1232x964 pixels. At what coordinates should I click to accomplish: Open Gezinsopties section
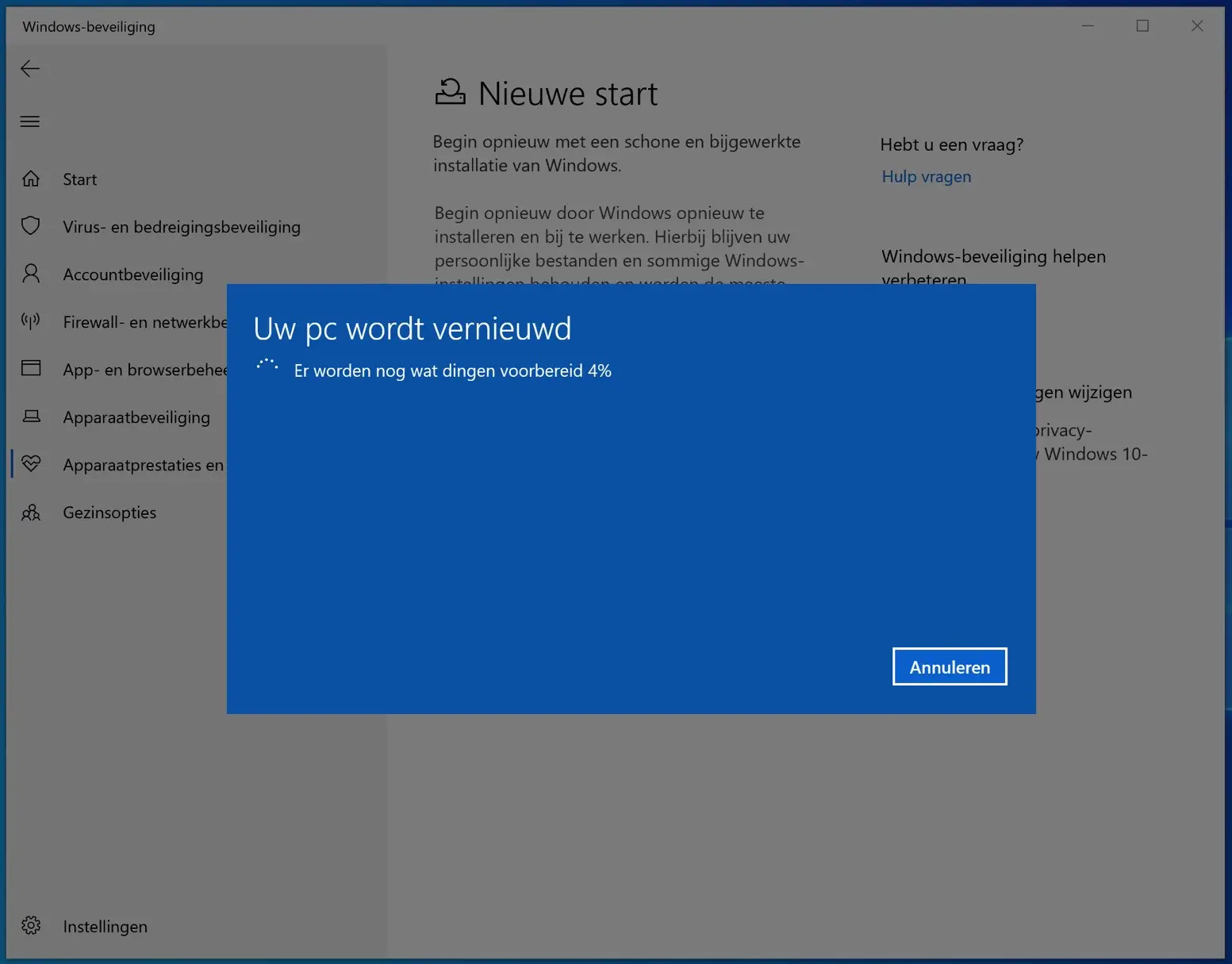coord(109,513)
